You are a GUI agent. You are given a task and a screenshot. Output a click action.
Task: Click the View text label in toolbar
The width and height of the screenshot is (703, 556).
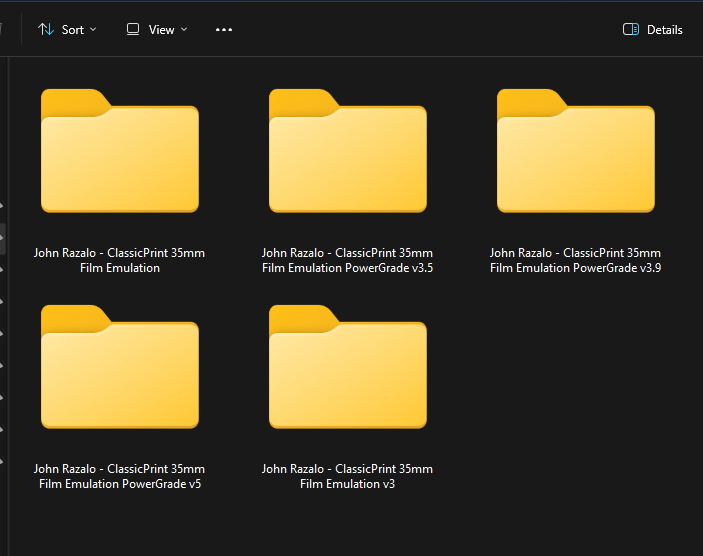coord(161,30)
